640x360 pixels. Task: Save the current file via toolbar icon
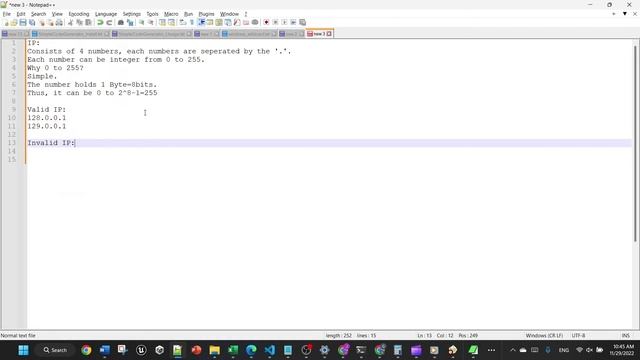[23, 22]
